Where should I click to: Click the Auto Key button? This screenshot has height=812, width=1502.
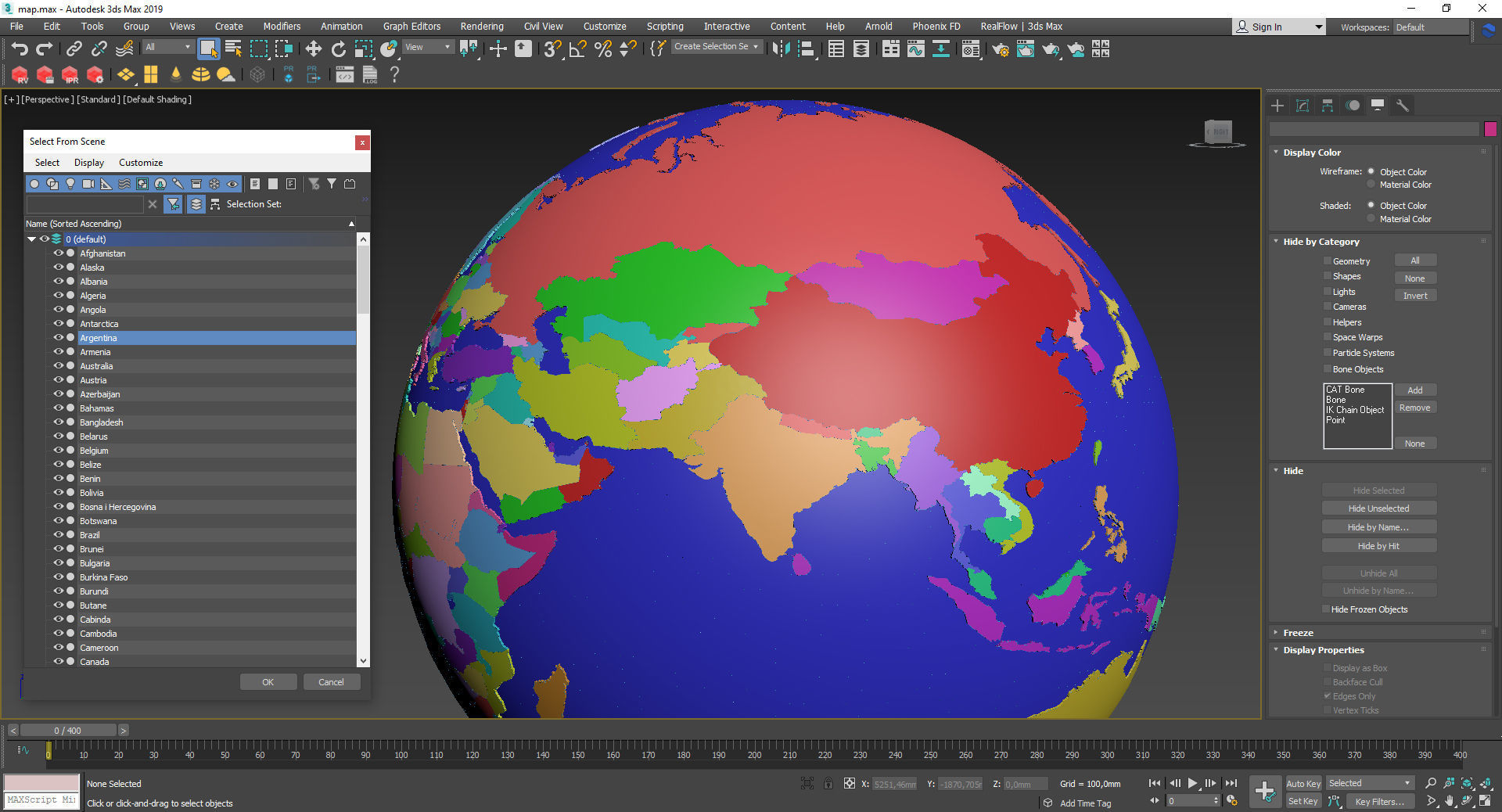pos(1303,783)
